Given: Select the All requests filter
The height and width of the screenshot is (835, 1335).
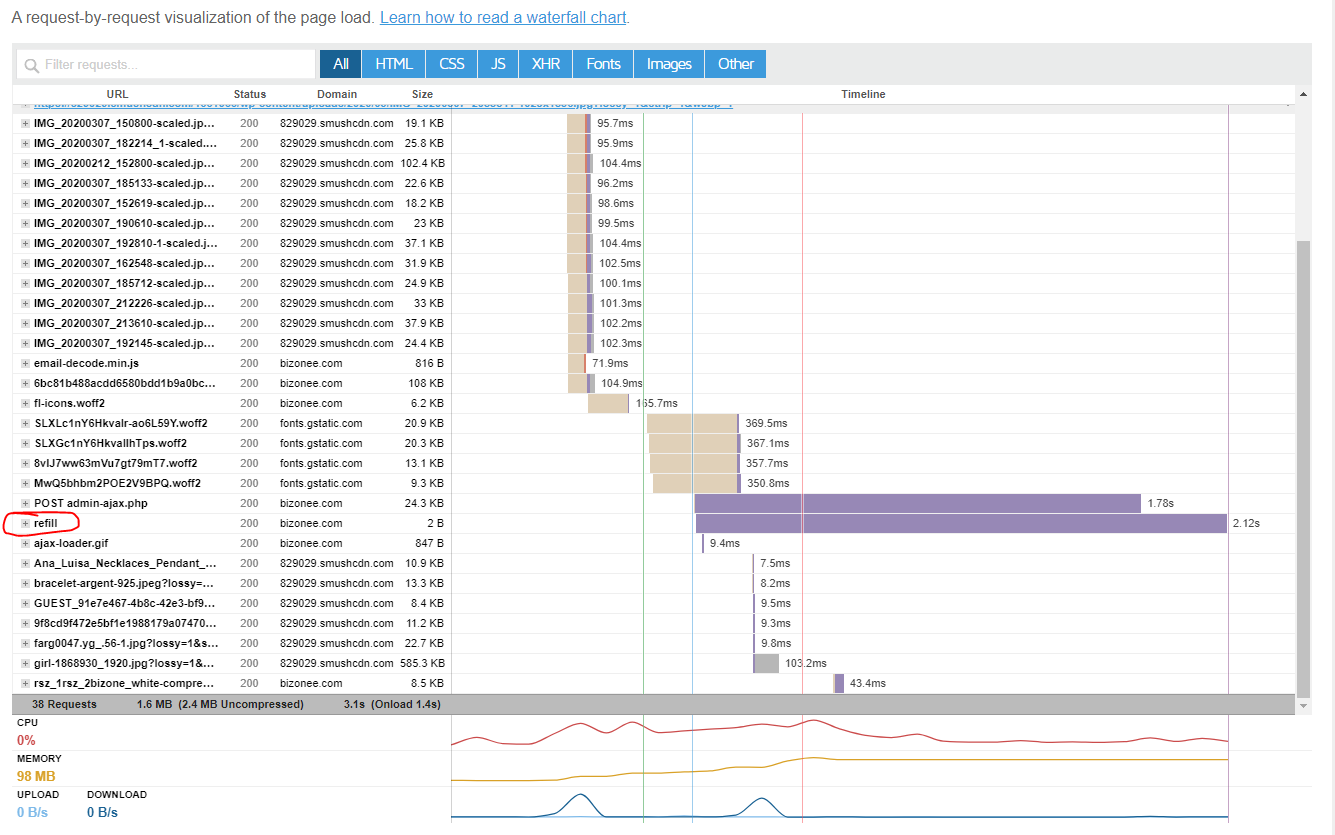Looking at the screenshot, I should coord(341,64).
